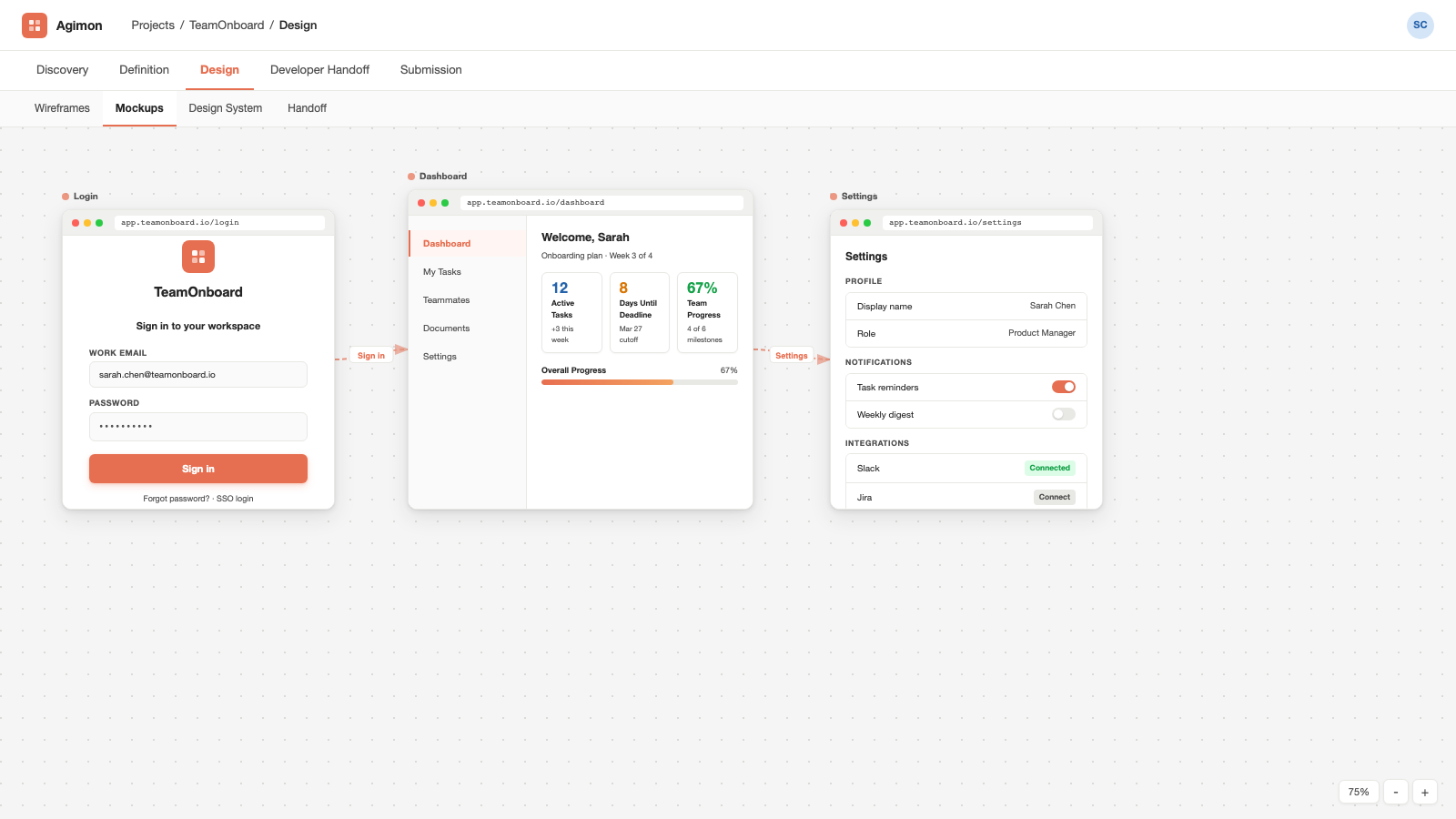Click the Agimon logo icon

tap(35, 25)
